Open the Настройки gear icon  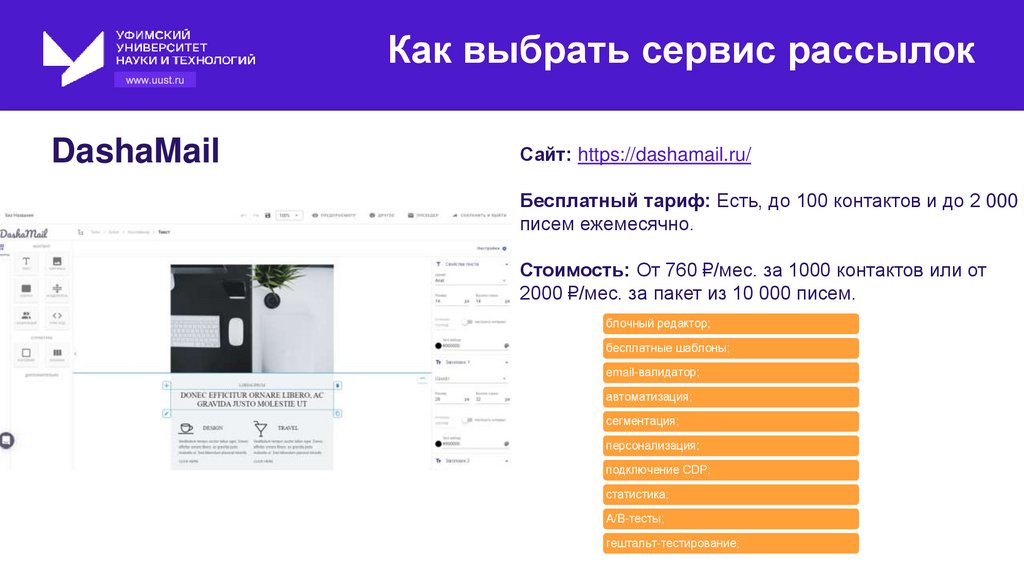(504, 248)
